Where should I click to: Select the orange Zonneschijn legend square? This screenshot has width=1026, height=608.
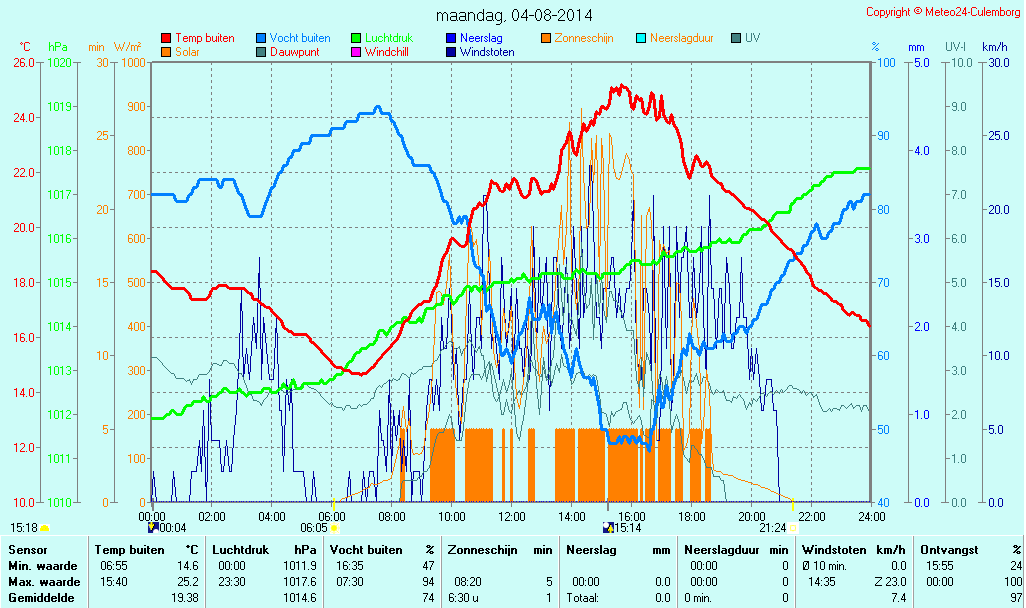pos(546,38)
